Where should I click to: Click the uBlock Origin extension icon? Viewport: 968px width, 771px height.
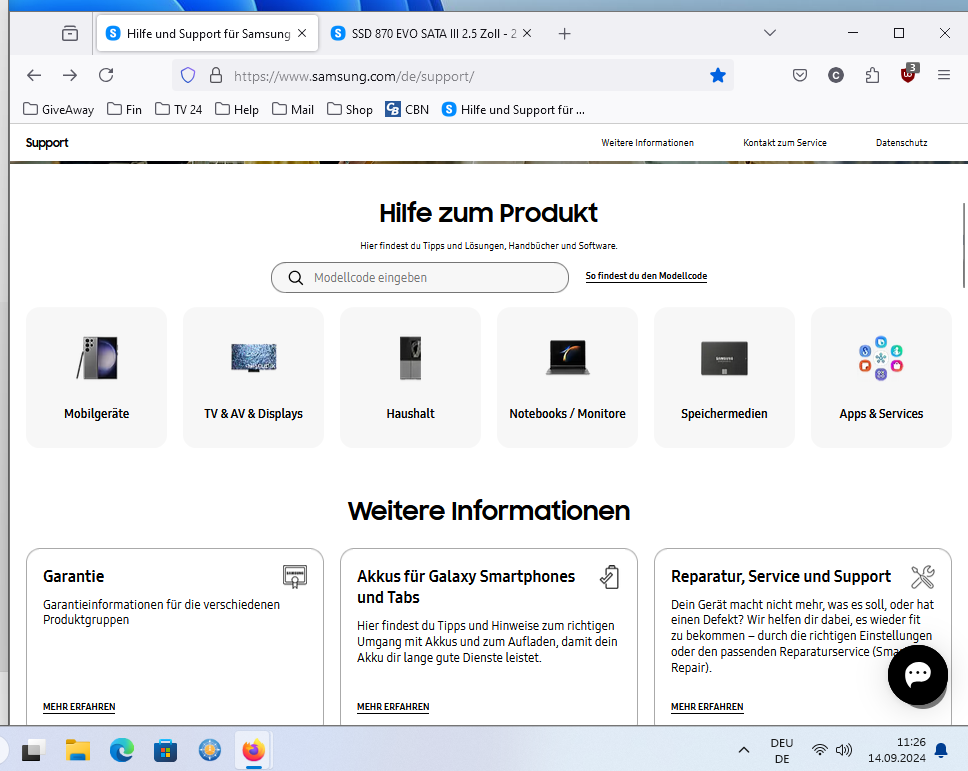[x=909, y=73]
